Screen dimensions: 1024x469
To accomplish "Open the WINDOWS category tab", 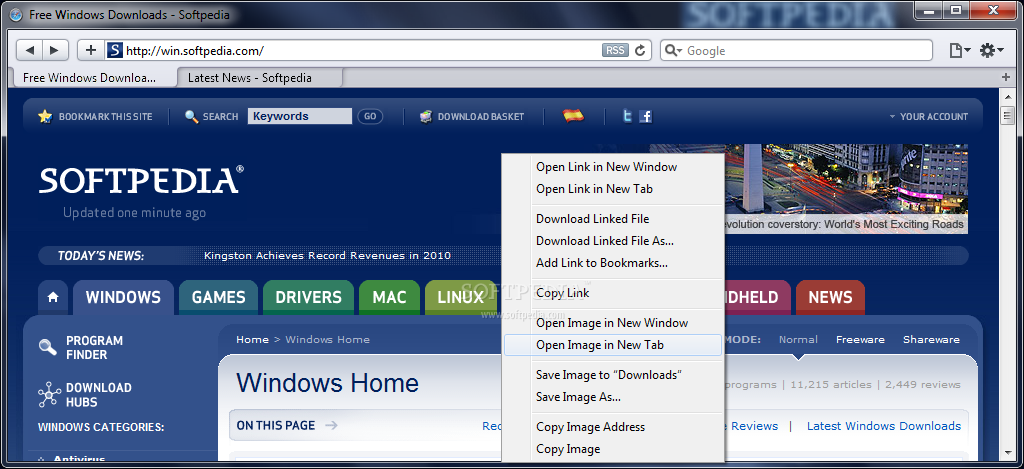I will pyautogui.click(x=123, y=297).
